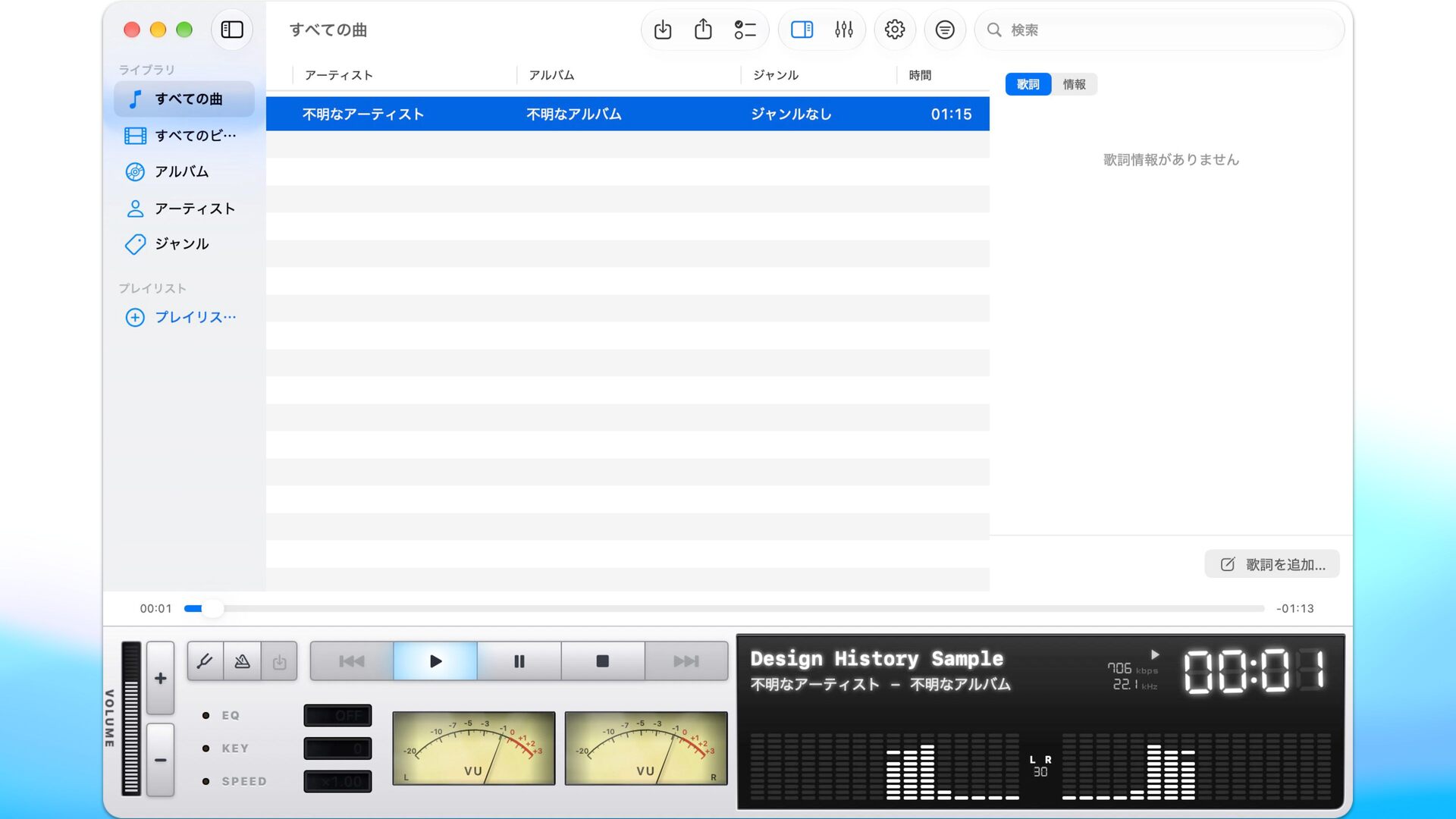Click the metronome icon button

[242, 661]
